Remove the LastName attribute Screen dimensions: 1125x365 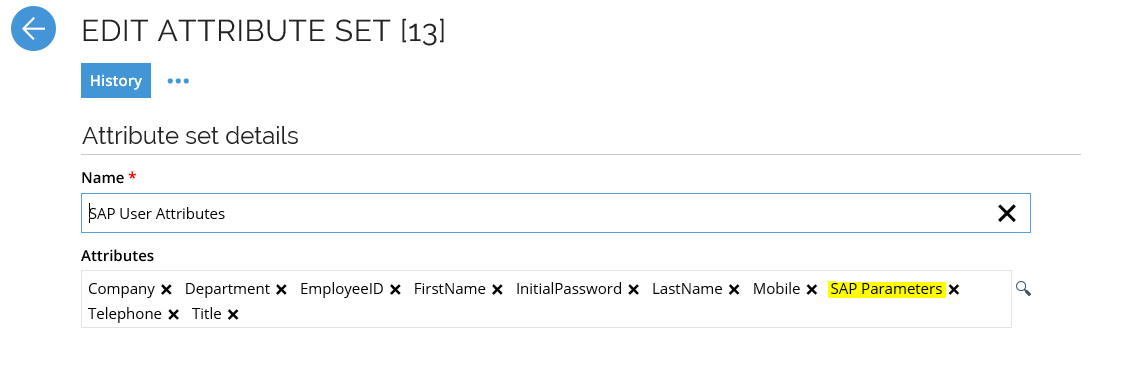[x=734, y=290]
